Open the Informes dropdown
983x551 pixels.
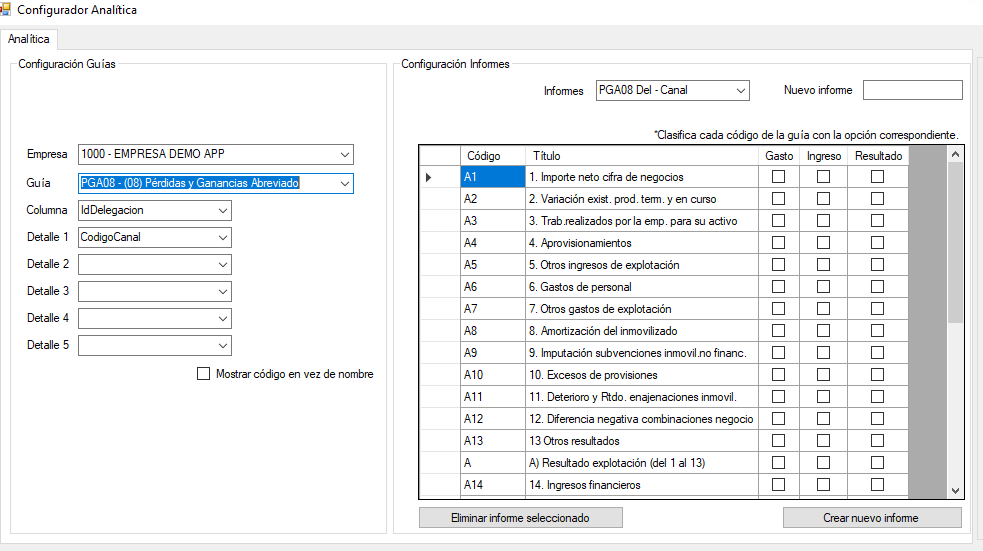673,90
